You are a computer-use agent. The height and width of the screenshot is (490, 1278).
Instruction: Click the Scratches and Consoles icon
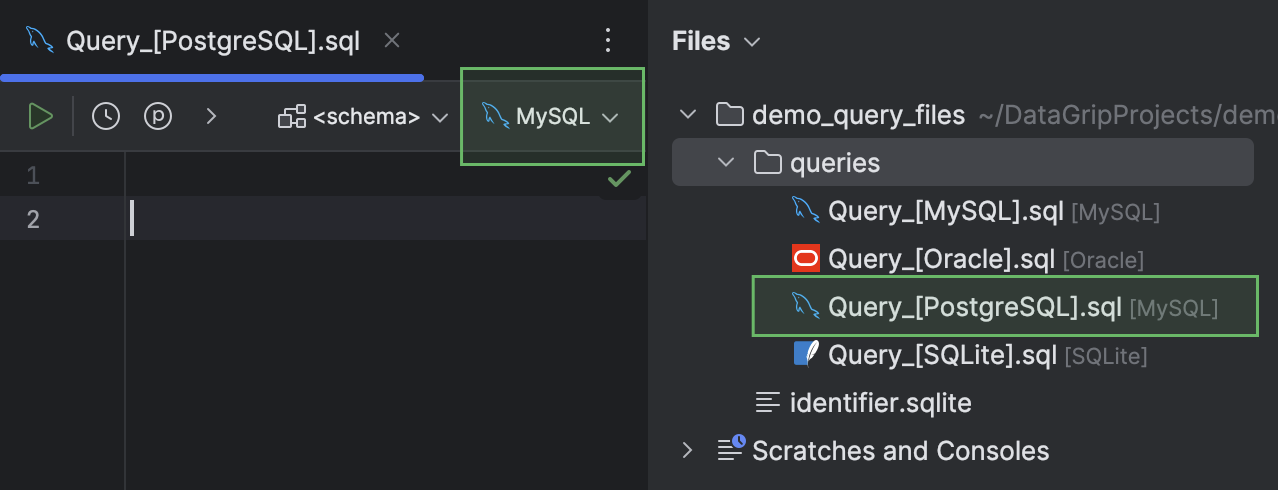(732, 449)
